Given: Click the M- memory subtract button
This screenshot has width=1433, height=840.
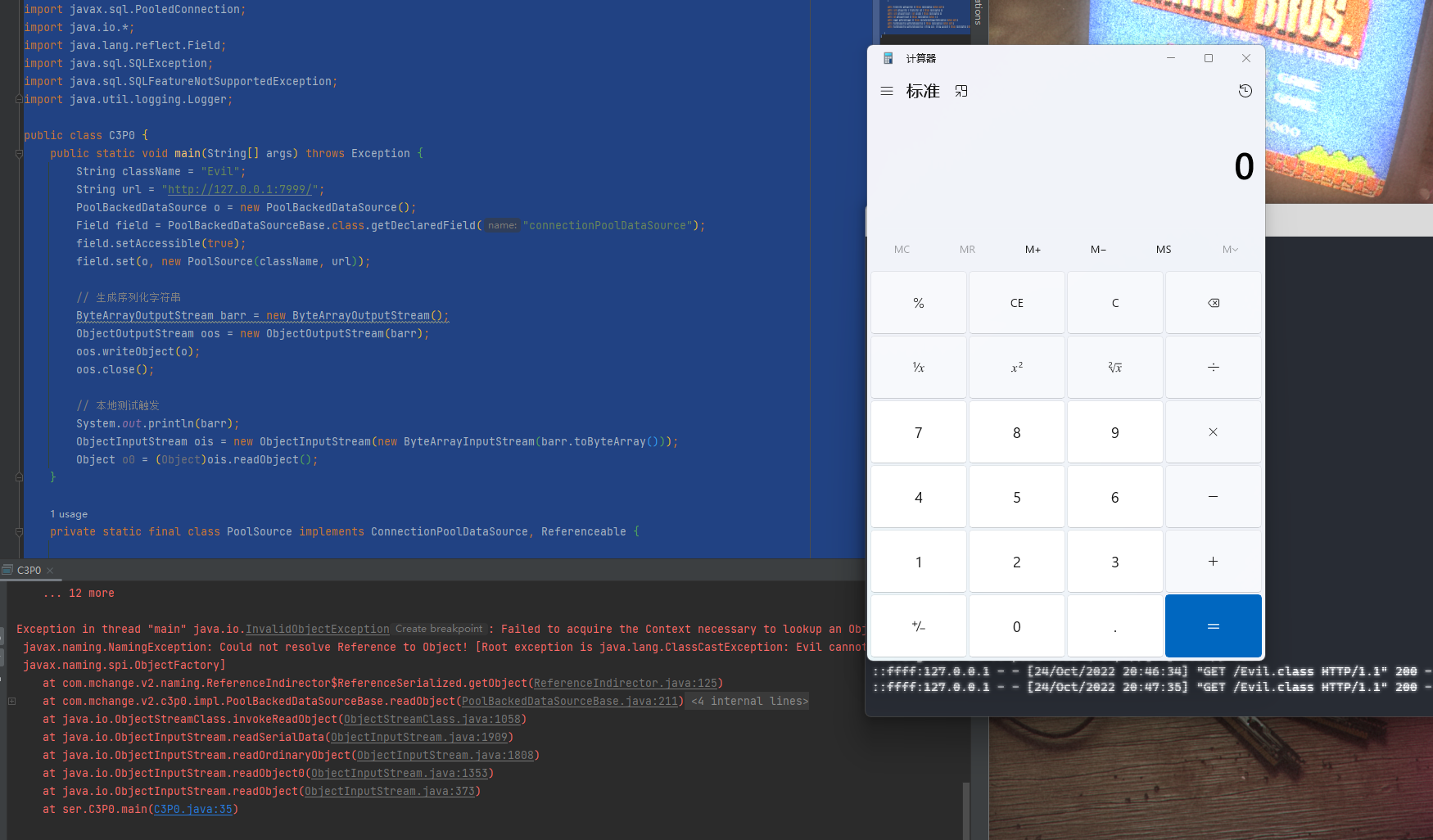Looking at the screenshot, I should point(1099,250).
